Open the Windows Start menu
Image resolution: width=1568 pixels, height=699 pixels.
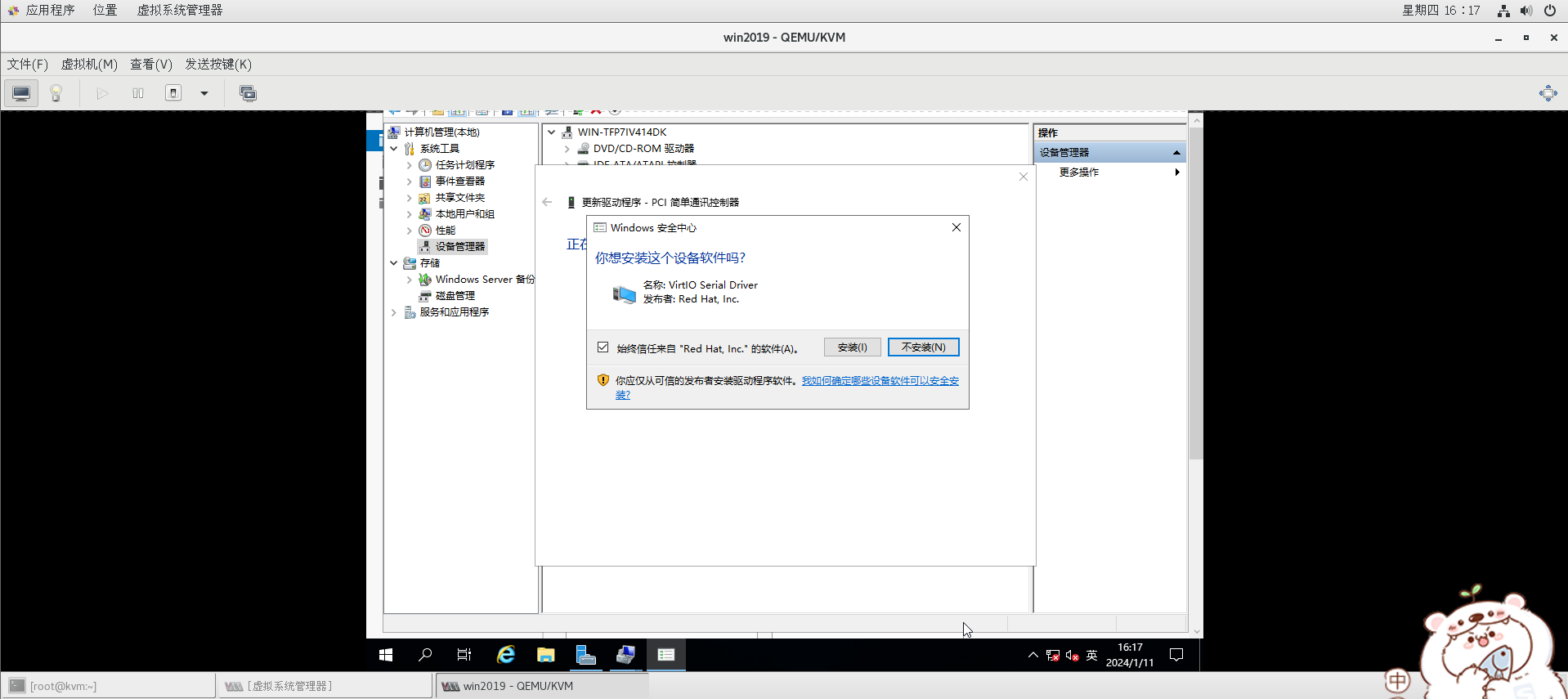386,655
